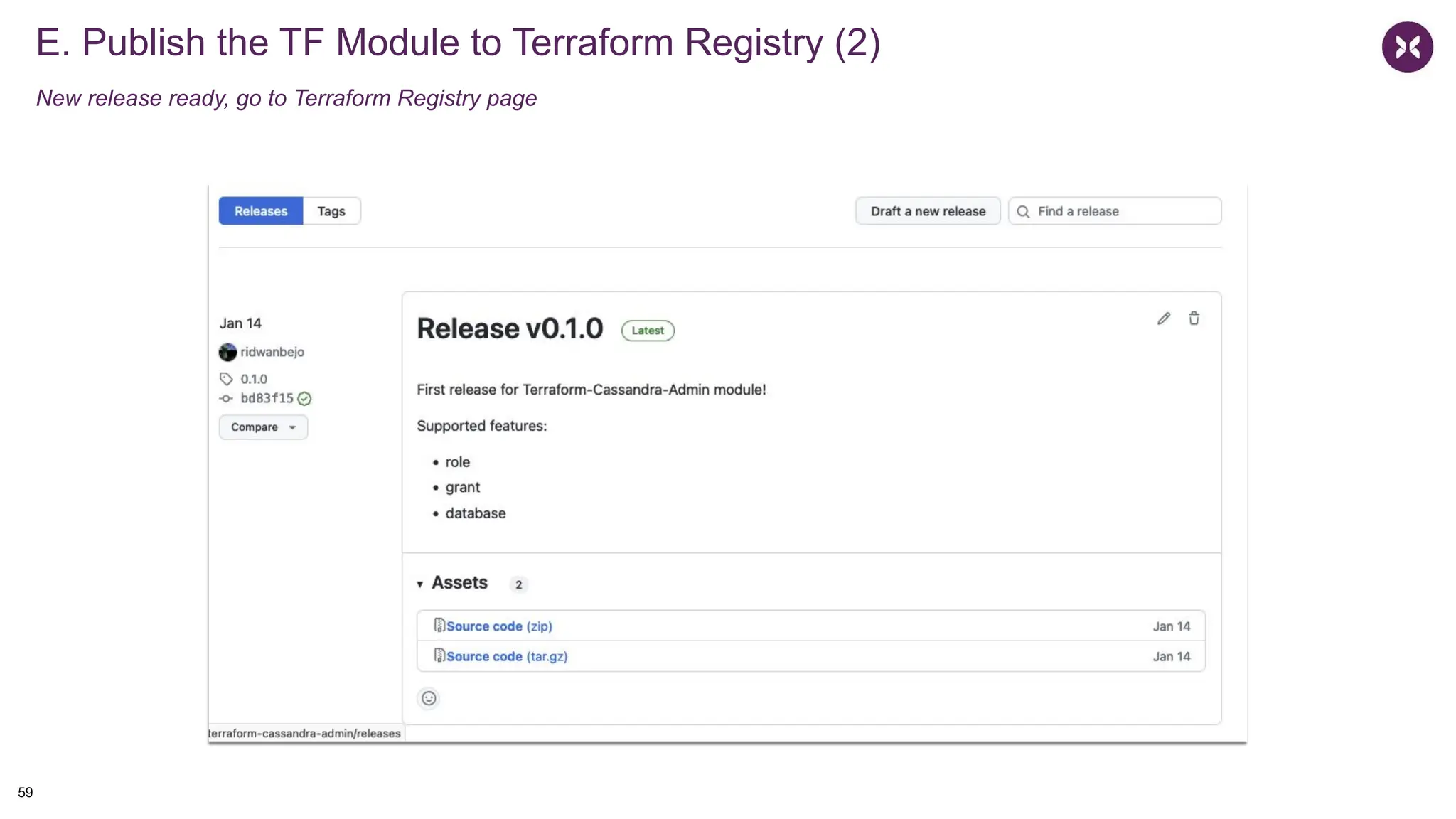Image resolution: width=1456 pixels, height=819 pixels.
Task: Focus the Find a release search field
Action: pyautogui.click(x=1115, y=211)
